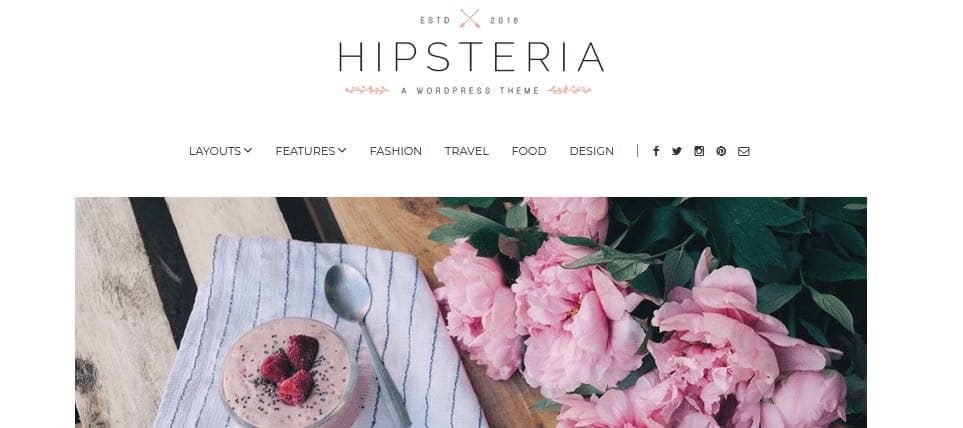
Task: Click the 2016 year text in the header
Action: pos(504,20)
